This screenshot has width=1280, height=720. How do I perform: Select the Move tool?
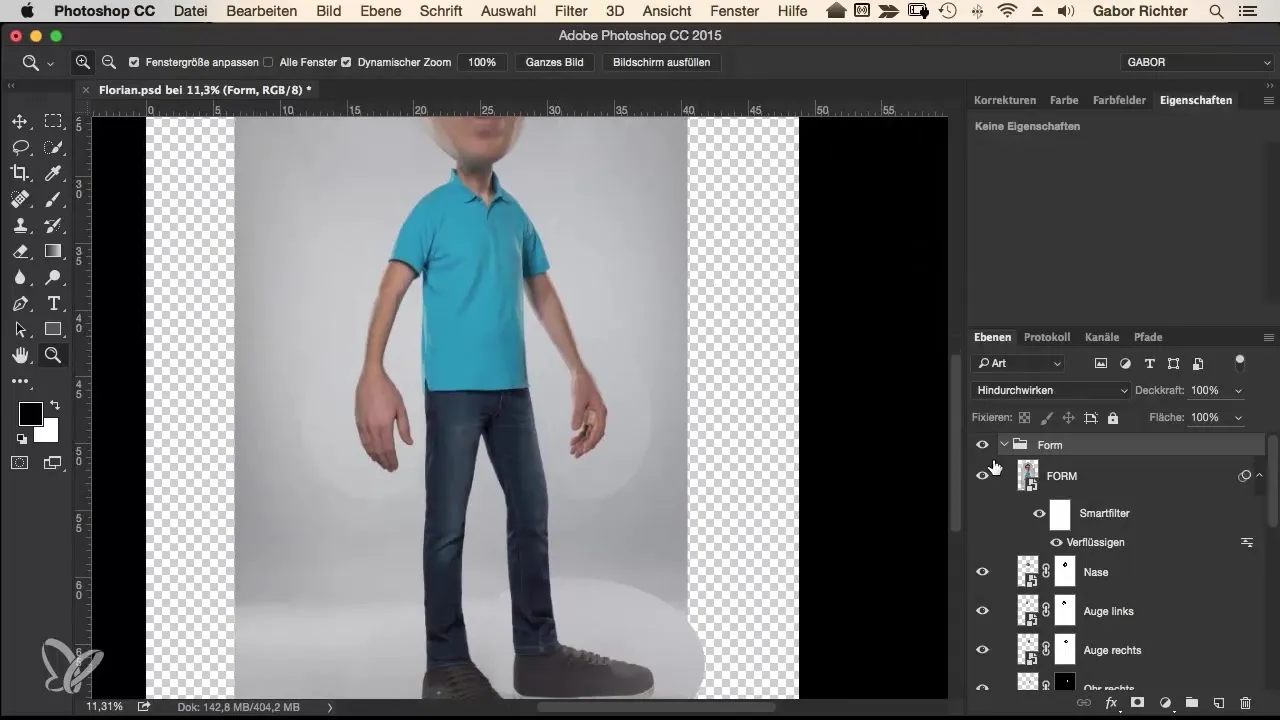(19, 122)
